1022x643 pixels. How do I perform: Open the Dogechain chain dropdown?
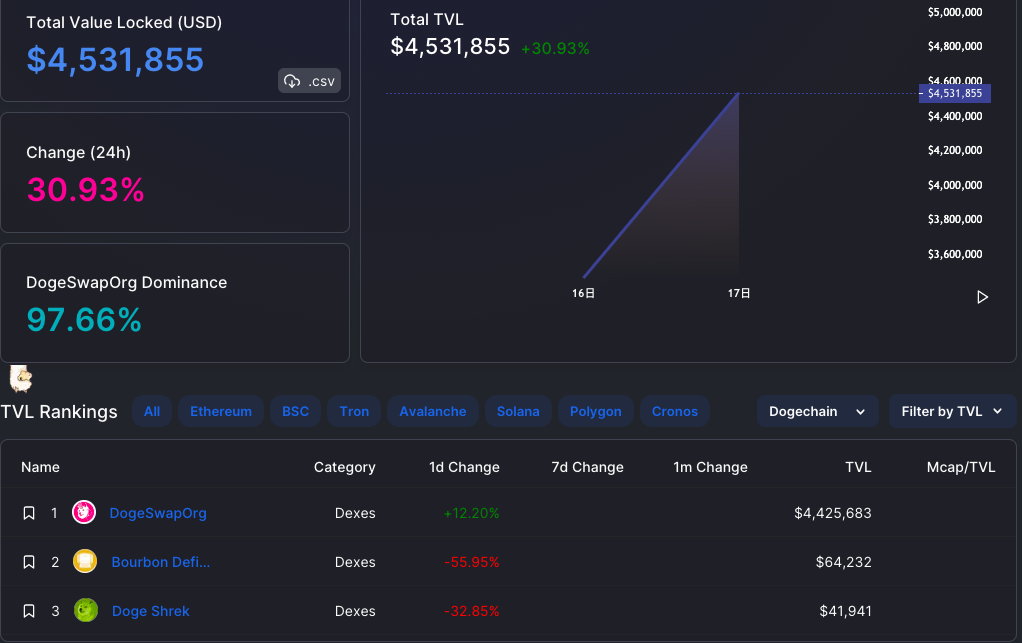point(817,412)
